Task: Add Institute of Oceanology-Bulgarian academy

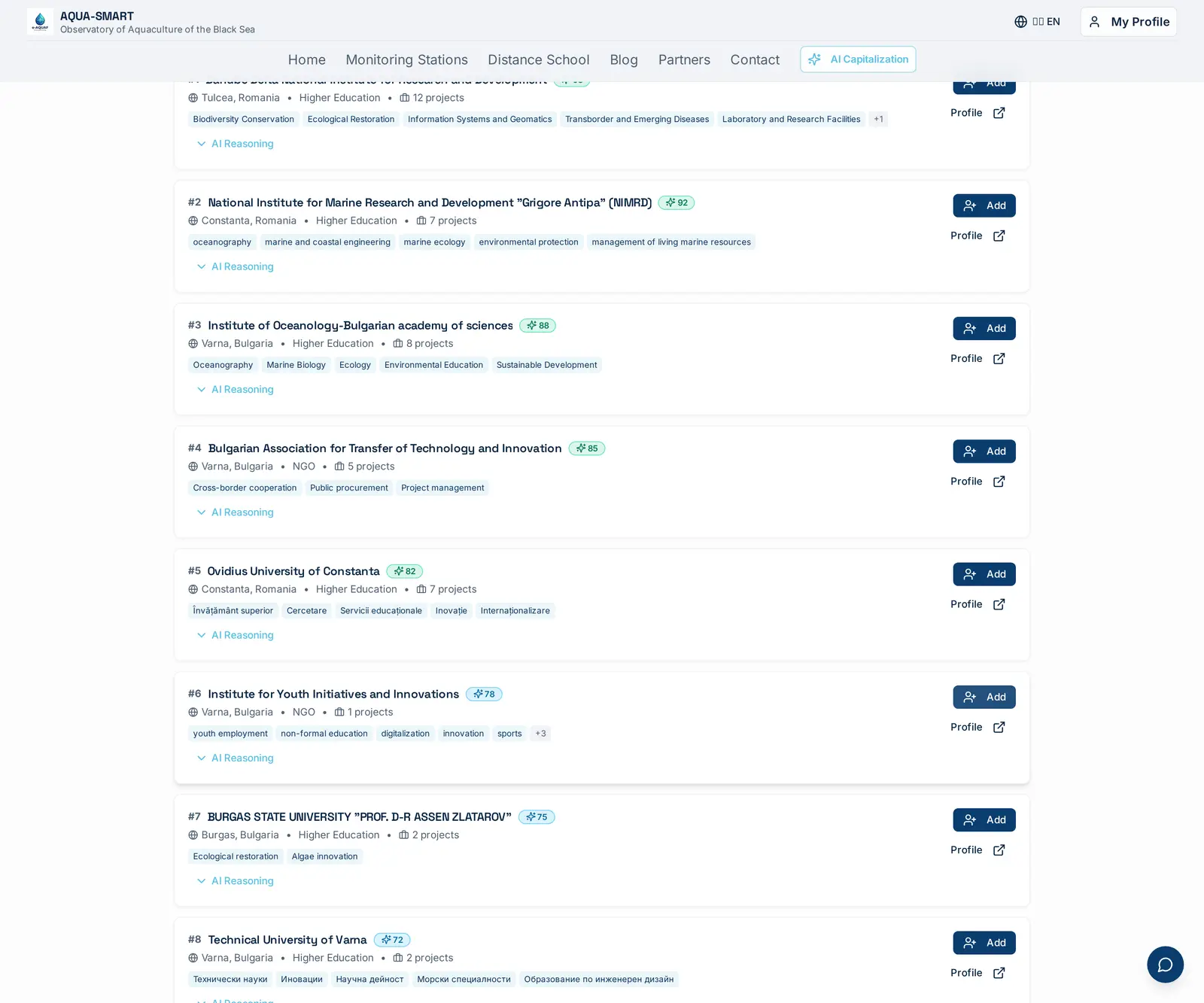Action: [x=984, y=328]
